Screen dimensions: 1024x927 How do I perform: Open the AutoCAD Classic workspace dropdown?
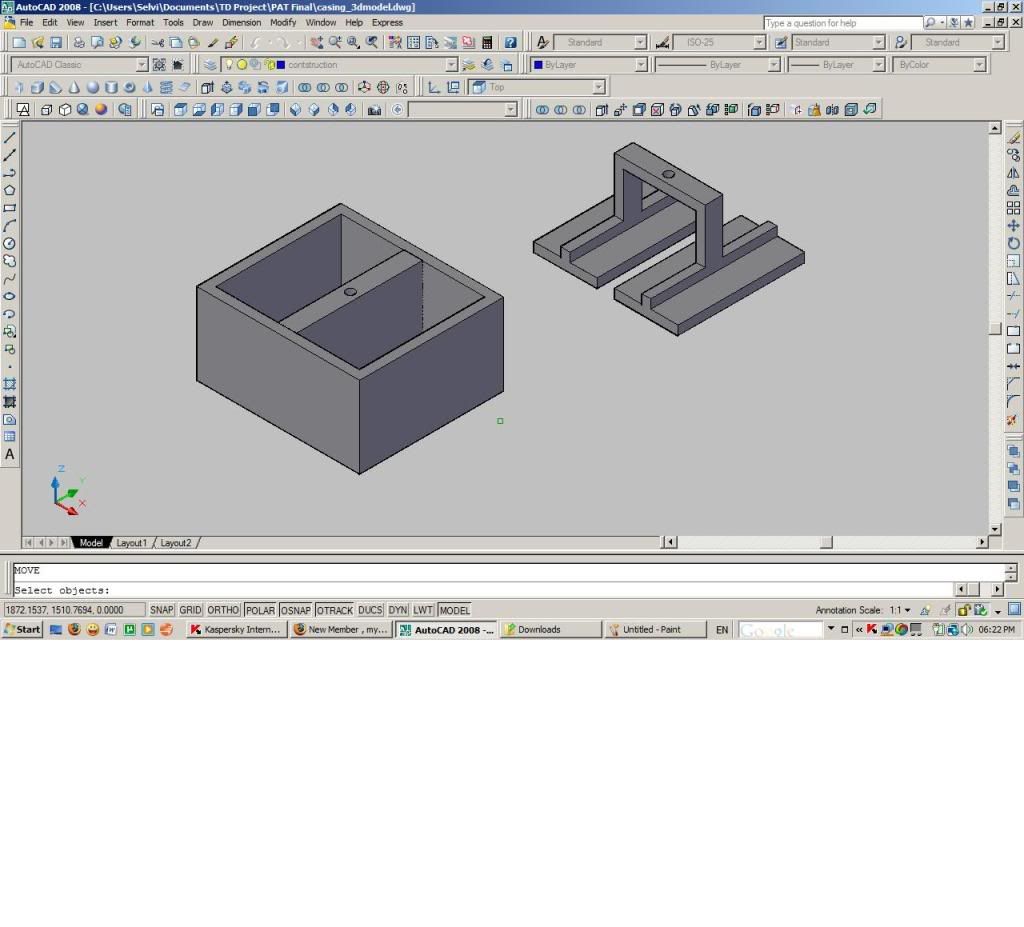click(x=141, y=65)
